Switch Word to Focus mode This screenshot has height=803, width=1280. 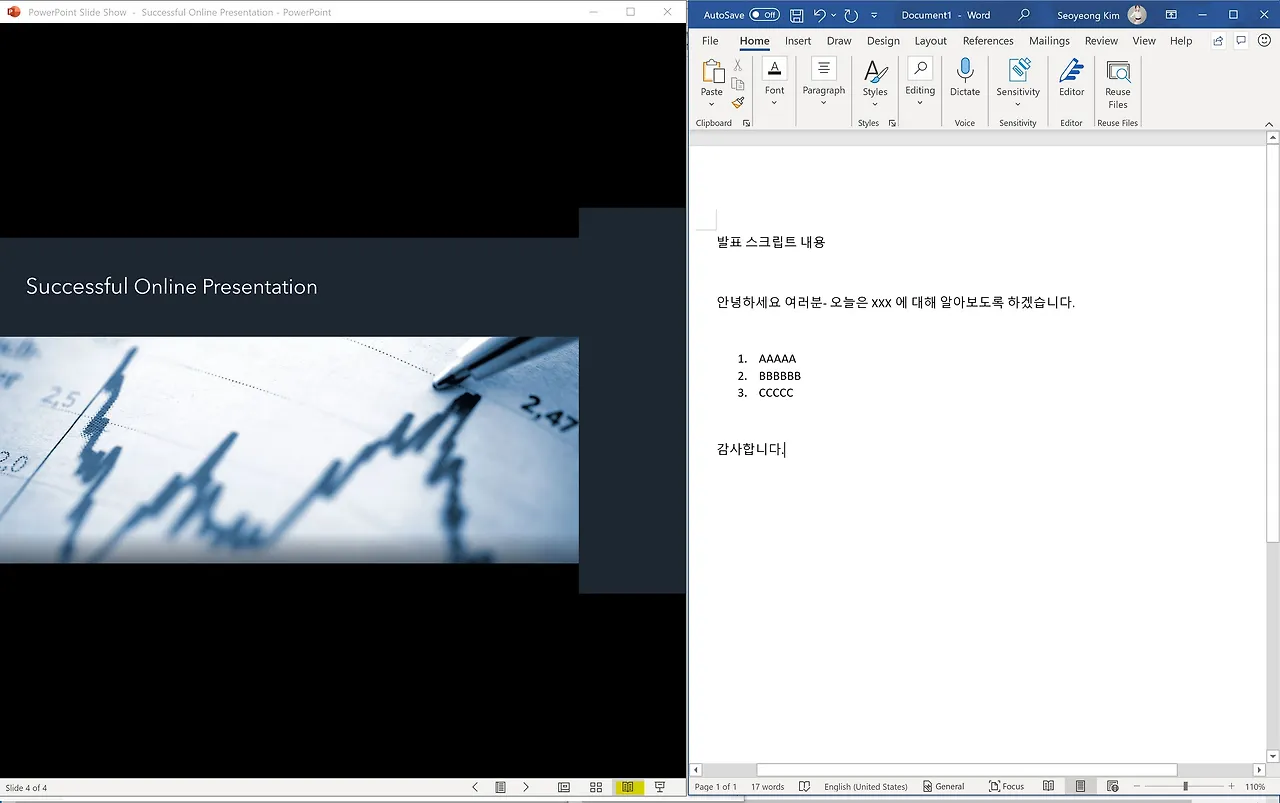coord(1007,787)
